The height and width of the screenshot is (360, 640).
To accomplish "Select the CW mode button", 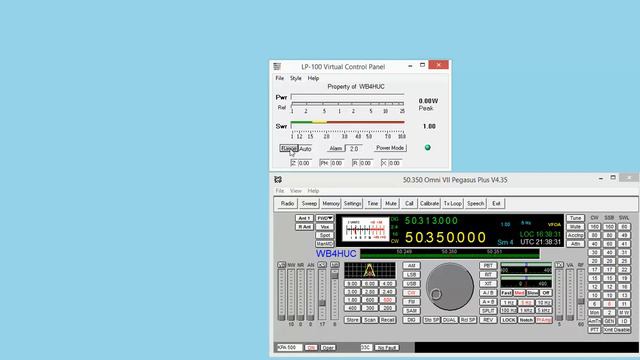I will [x=411, y=293].
